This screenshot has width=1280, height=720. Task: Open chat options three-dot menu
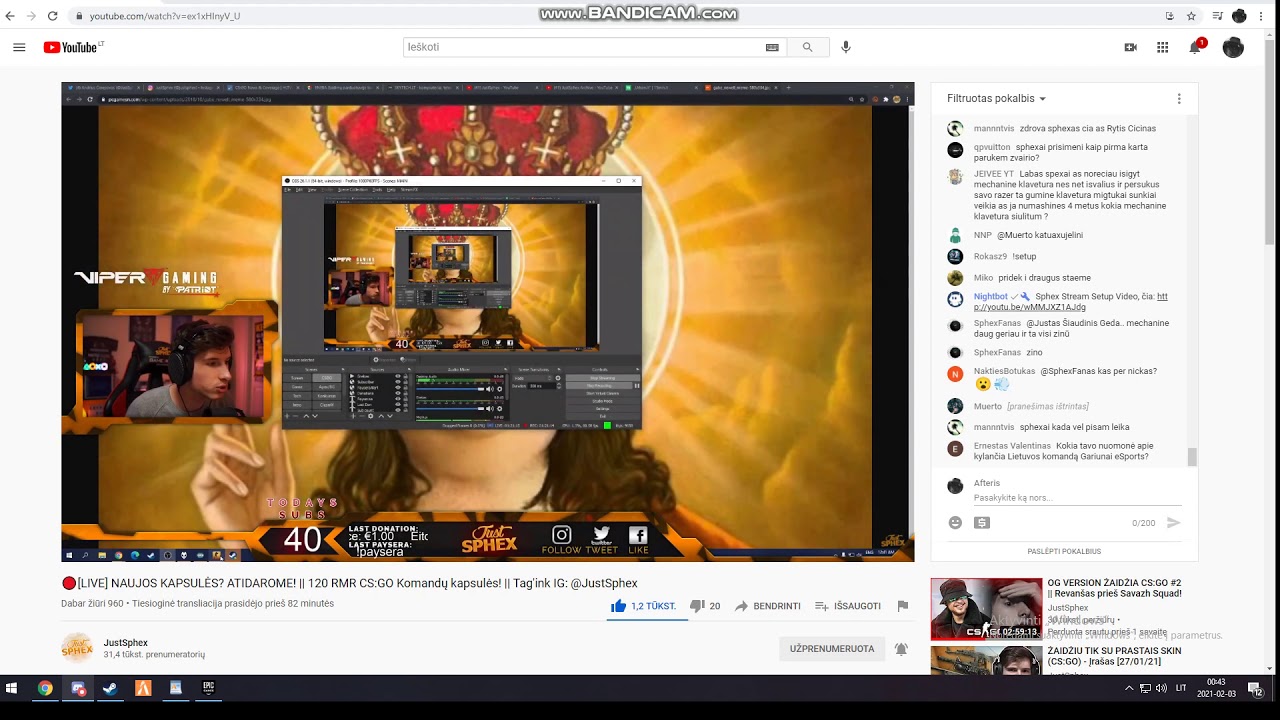pyautogui.click(x=1179, y=99)
